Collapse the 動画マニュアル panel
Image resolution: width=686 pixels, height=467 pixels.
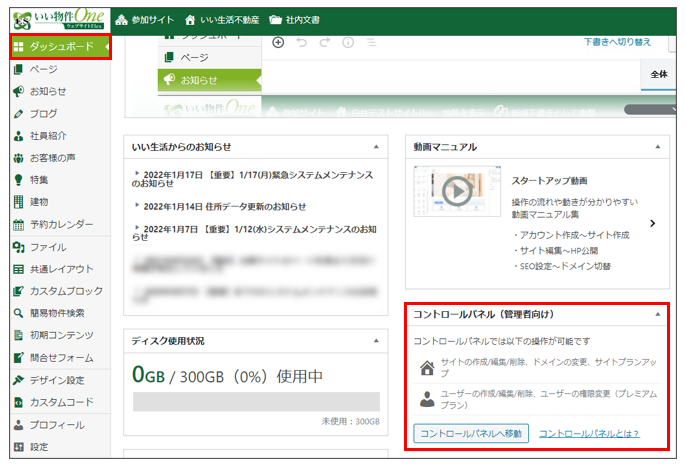(x=656, y=147)
